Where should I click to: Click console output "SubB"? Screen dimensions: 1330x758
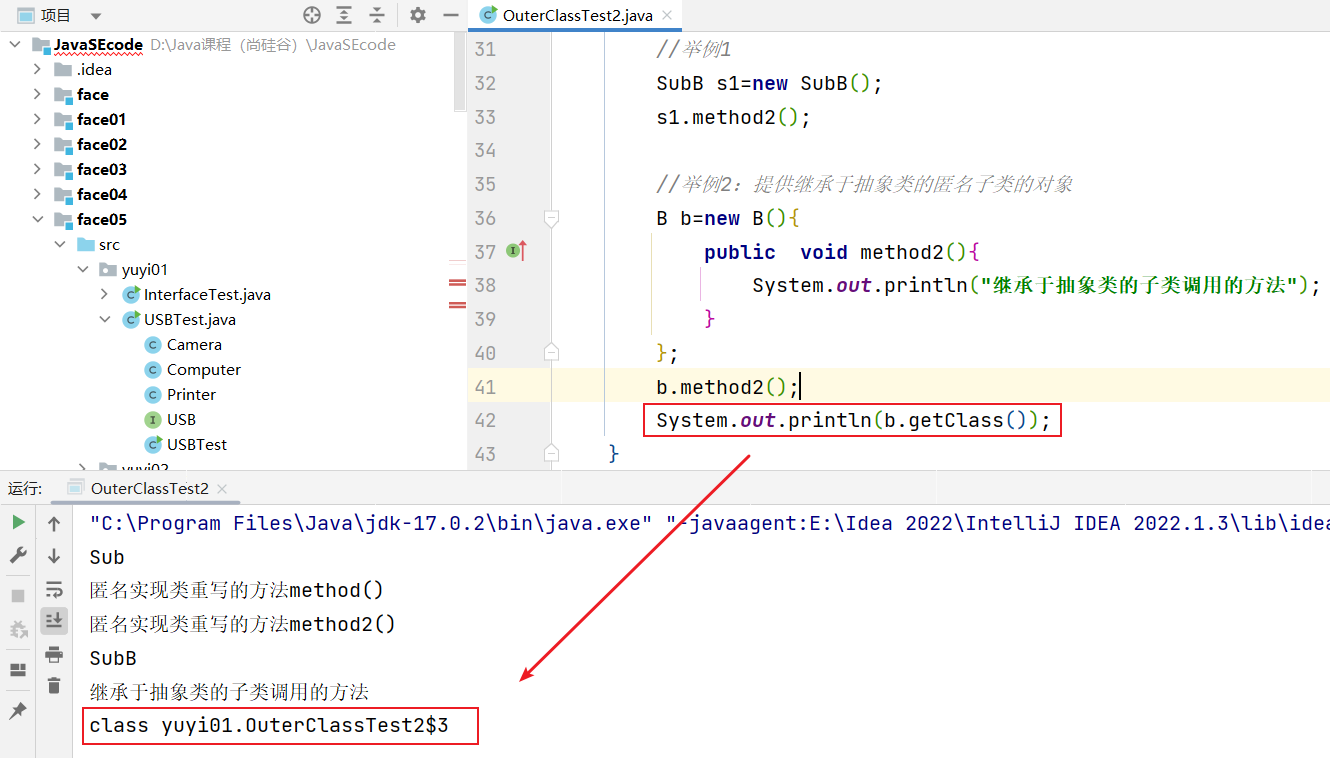(x=113, y=658)
